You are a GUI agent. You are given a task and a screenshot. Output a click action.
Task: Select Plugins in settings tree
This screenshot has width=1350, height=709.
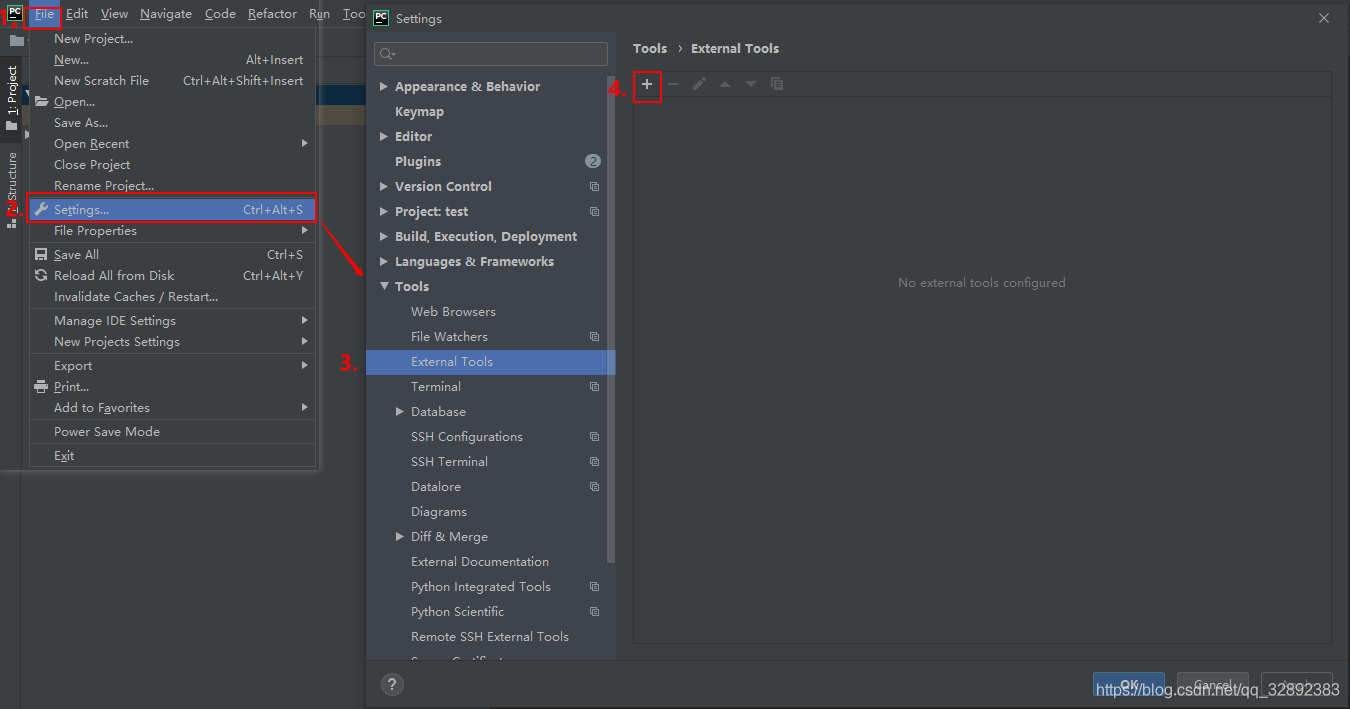(418, 161)
